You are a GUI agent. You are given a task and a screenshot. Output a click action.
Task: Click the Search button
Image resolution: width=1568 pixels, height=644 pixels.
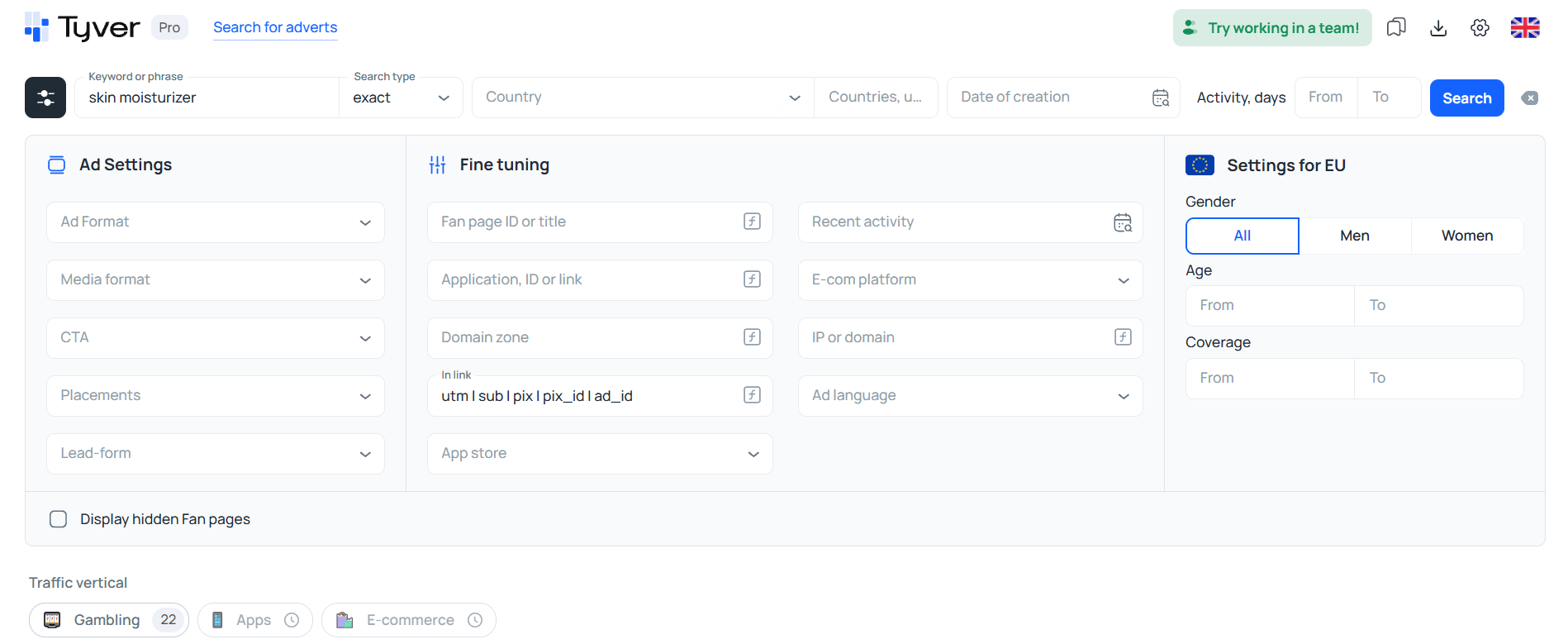coord(1466,98)
